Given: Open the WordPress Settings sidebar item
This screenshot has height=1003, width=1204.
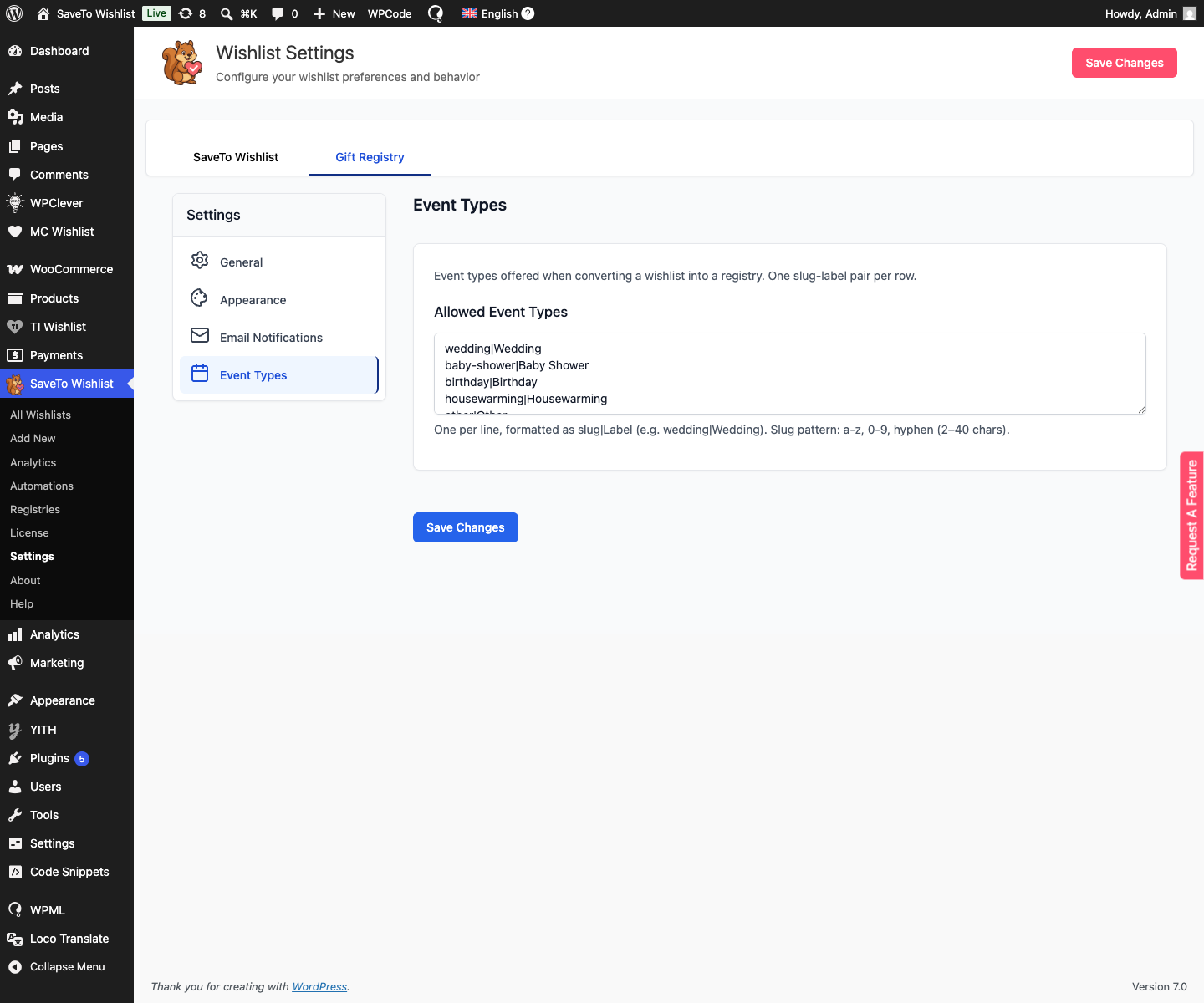Looking at the screenshot, I should 67,843.
